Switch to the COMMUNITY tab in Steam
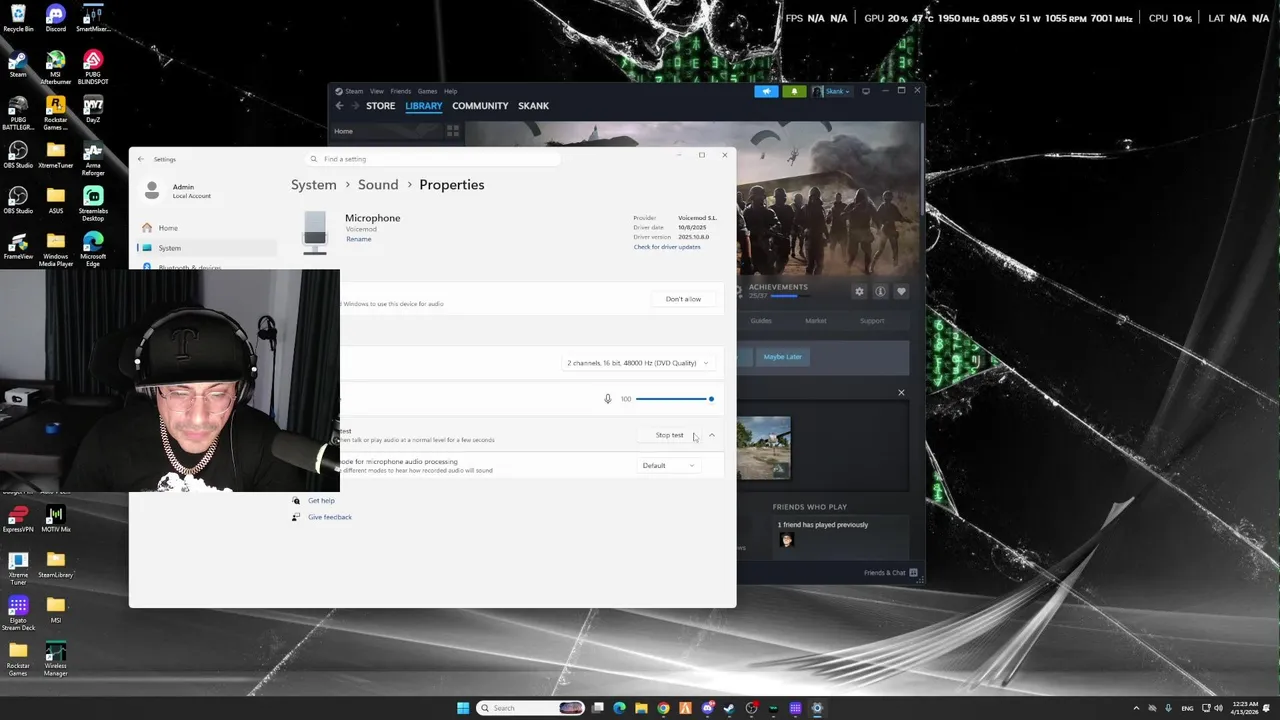 pos(480,106)
